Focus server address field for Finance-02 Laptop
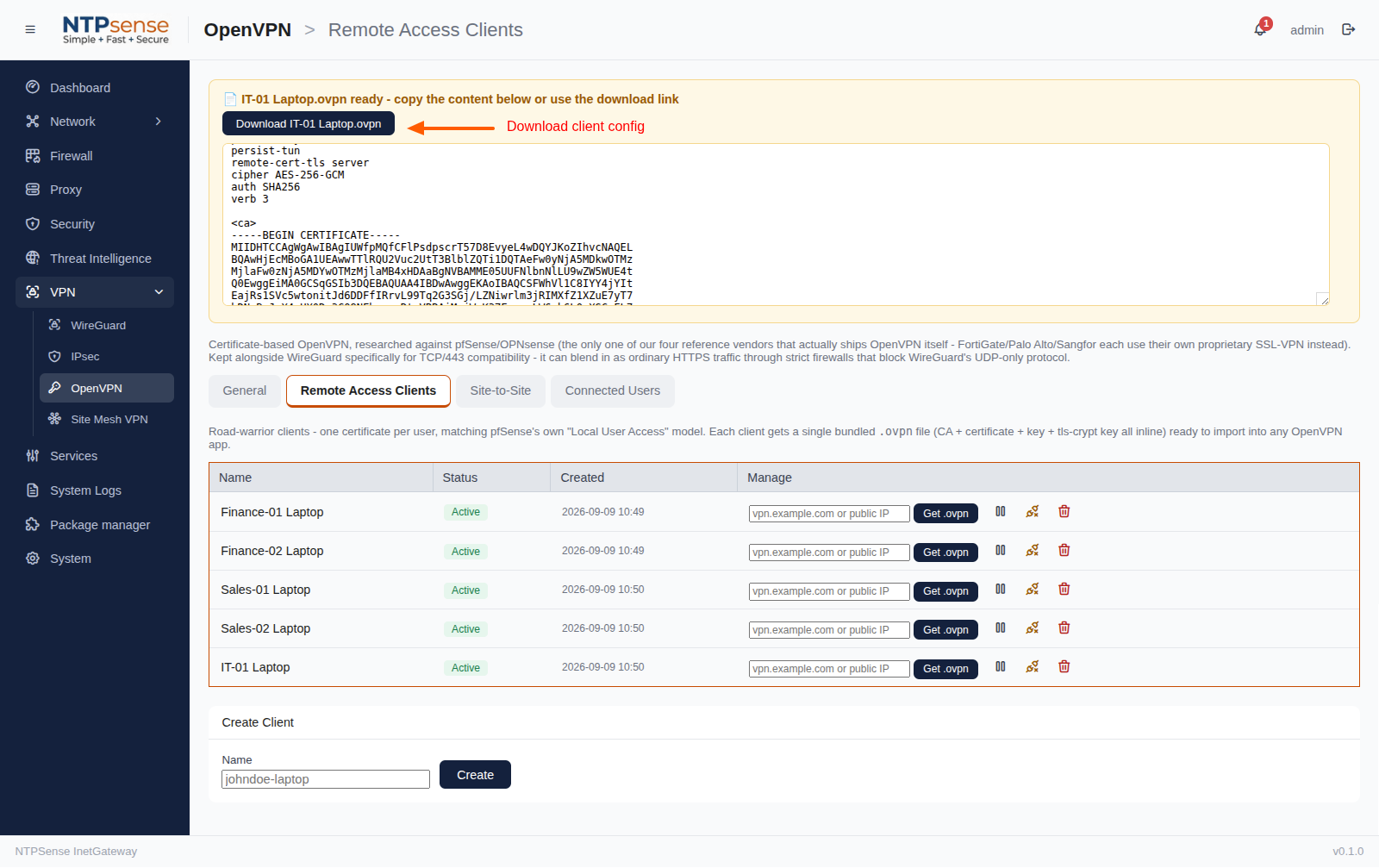This screenshot has width=1379, height=868. click(829, 553)
